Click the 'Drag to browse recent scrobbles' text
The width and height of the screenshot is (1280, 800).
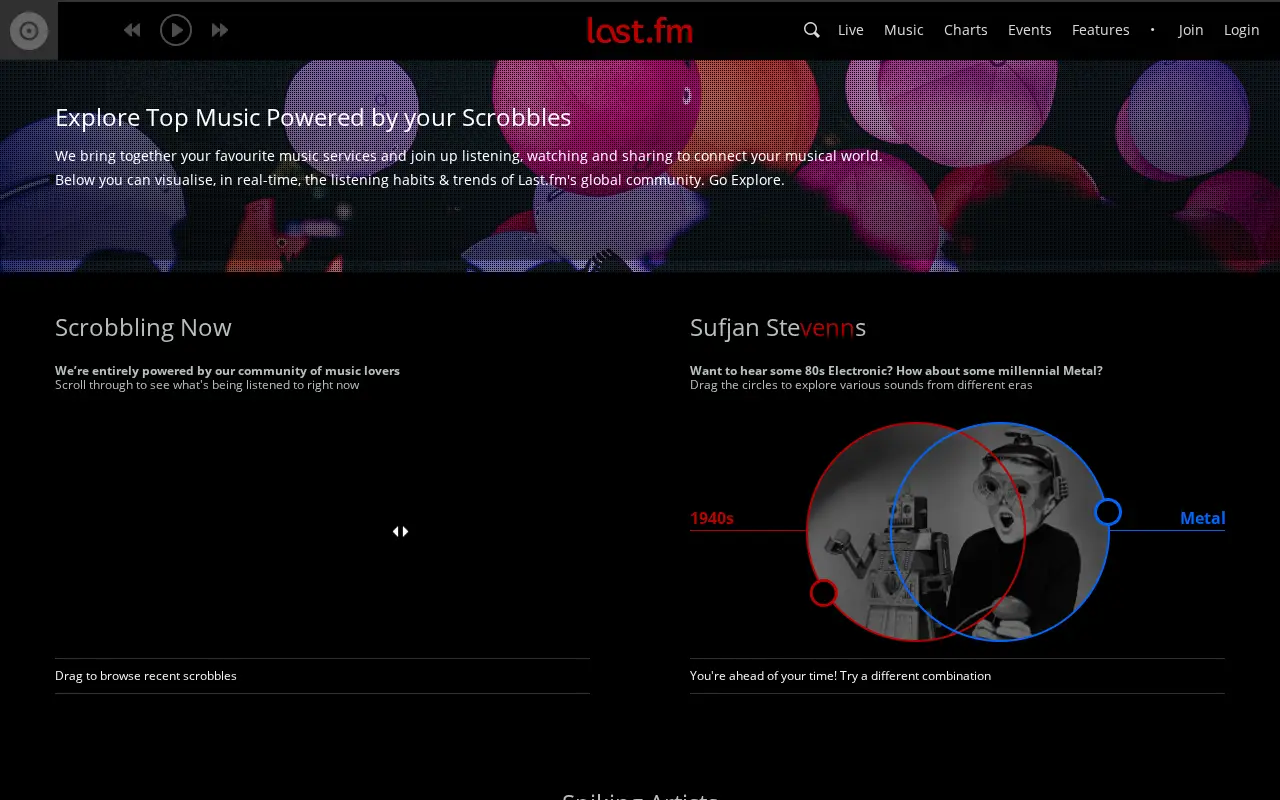[146, 676]
